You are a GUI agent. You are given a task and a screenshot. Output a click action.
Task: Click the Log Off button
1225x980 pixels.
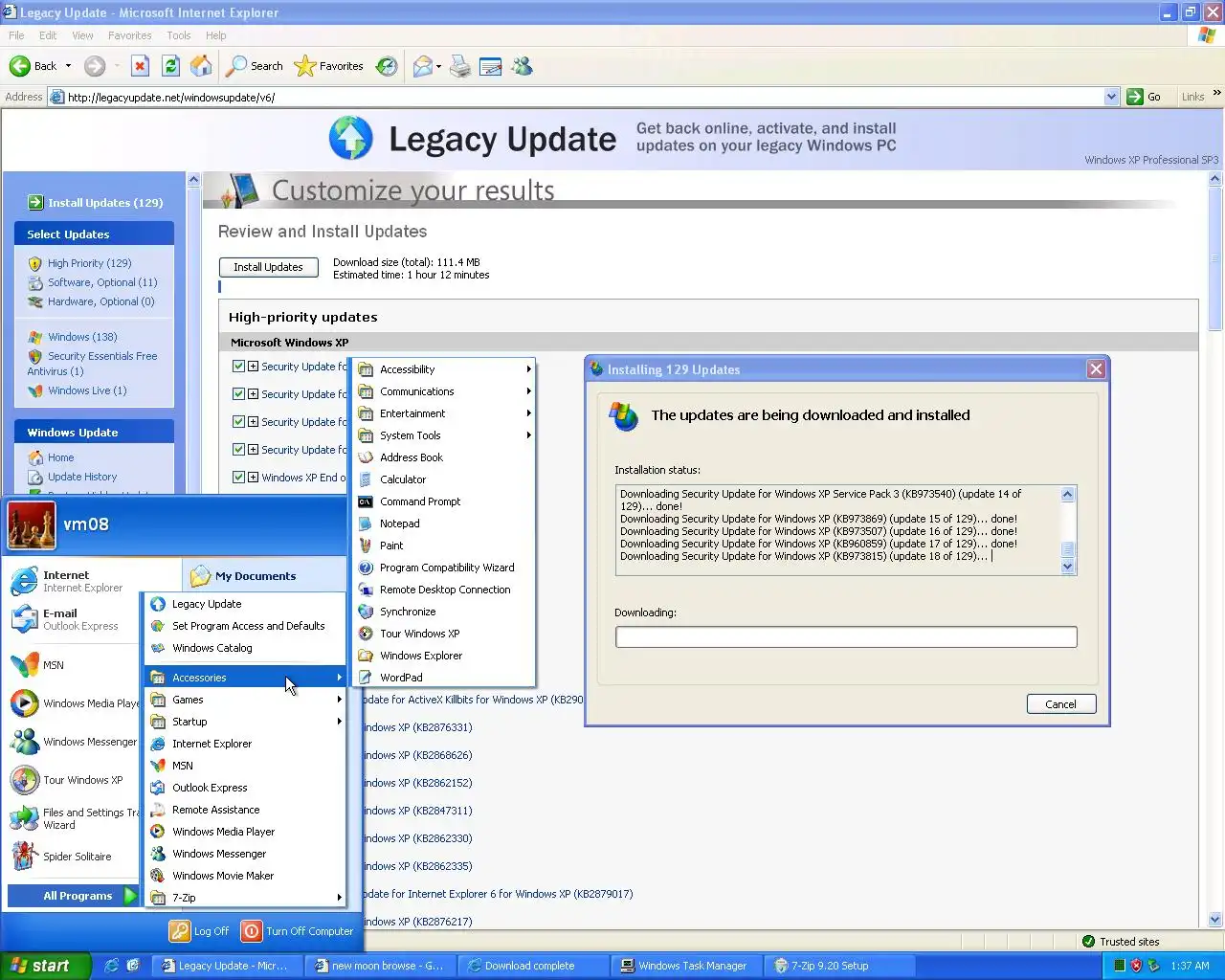[200, 931]
